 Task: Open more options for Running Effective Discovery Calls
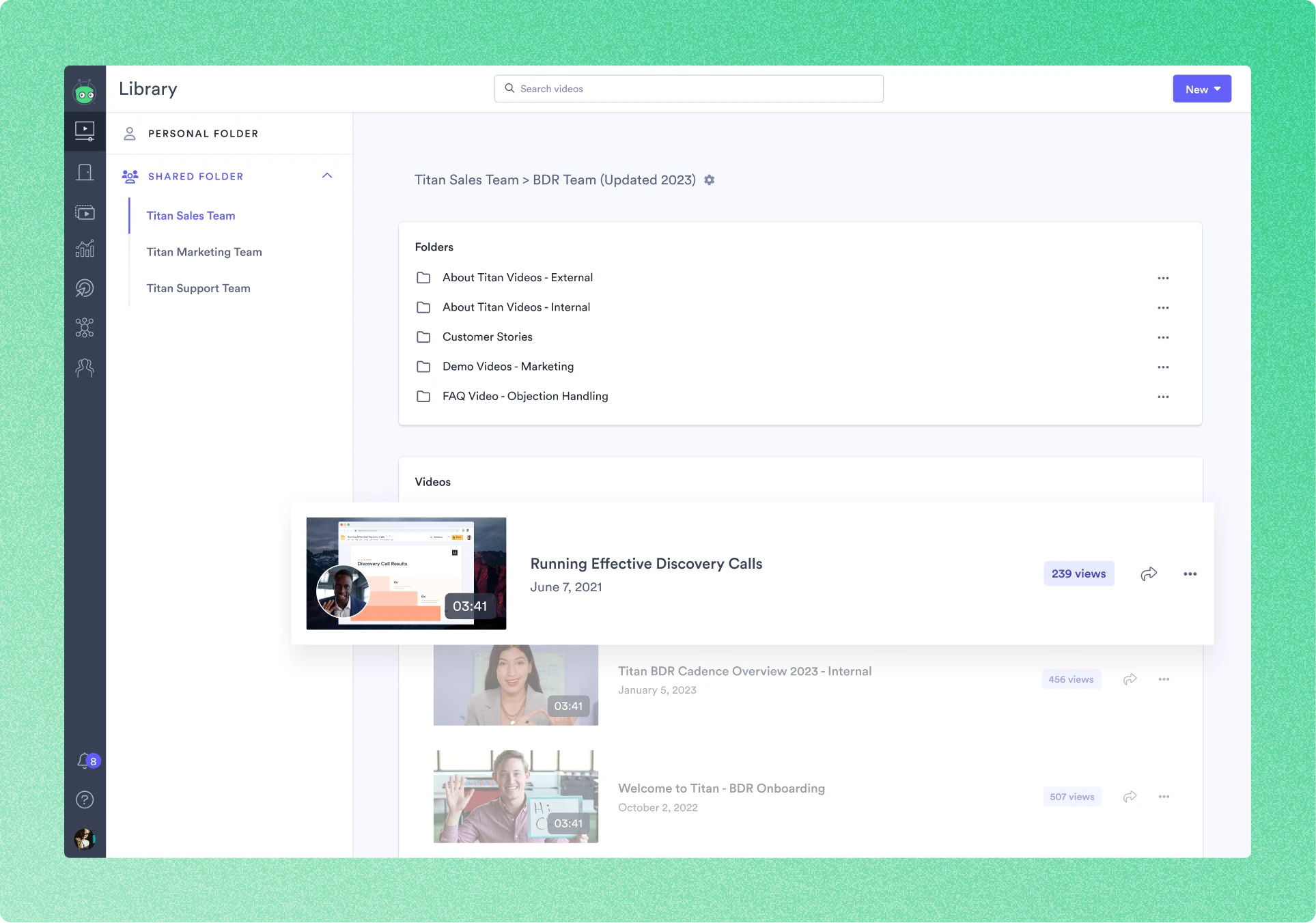pos(1190,573)
